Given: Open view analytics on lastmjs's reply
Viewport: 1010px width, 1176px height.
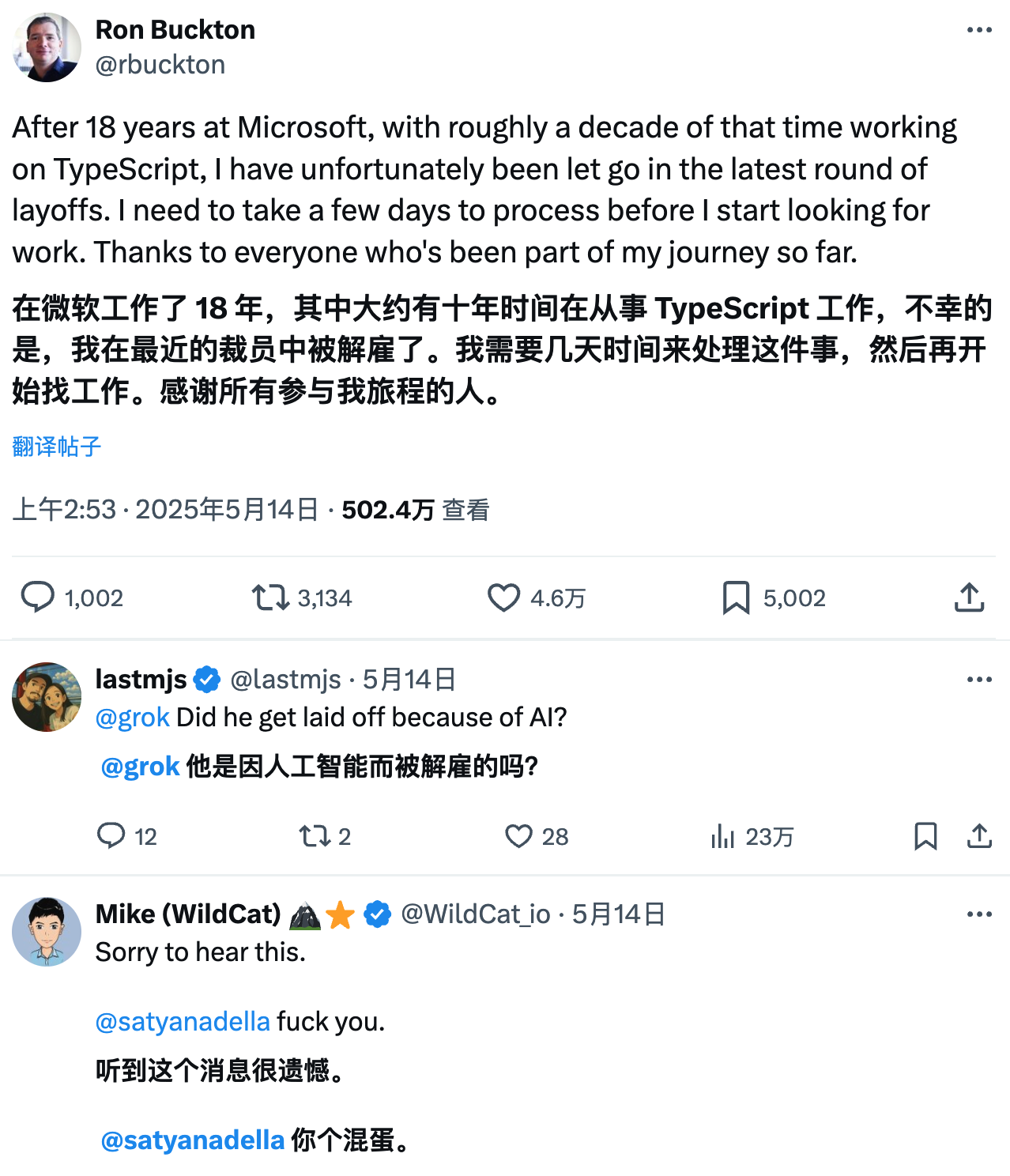Looking at the screenshot, I should tap(723, 837).
